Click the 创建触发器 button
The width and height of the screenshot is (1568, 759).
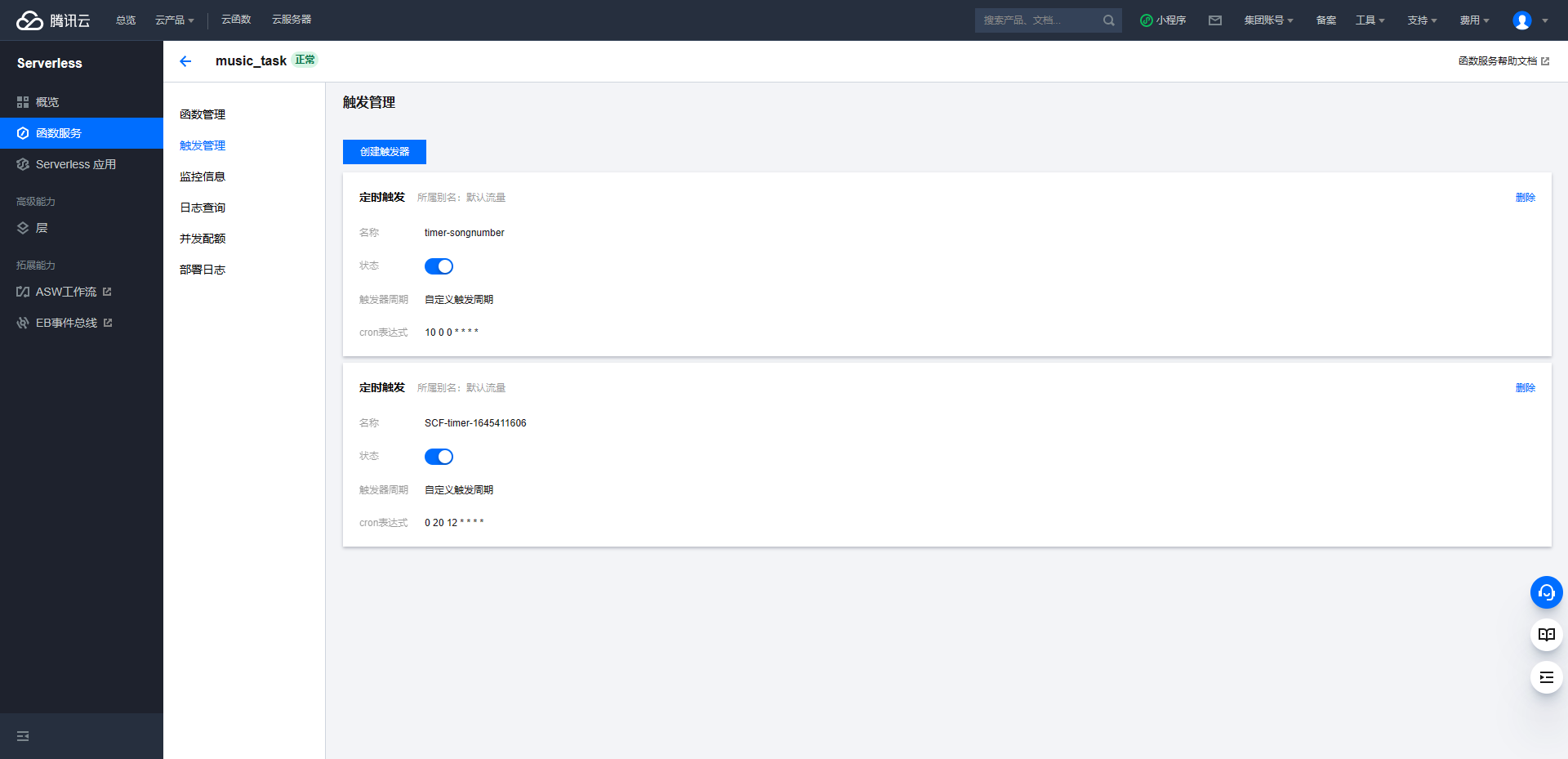(x=385, y=152)
